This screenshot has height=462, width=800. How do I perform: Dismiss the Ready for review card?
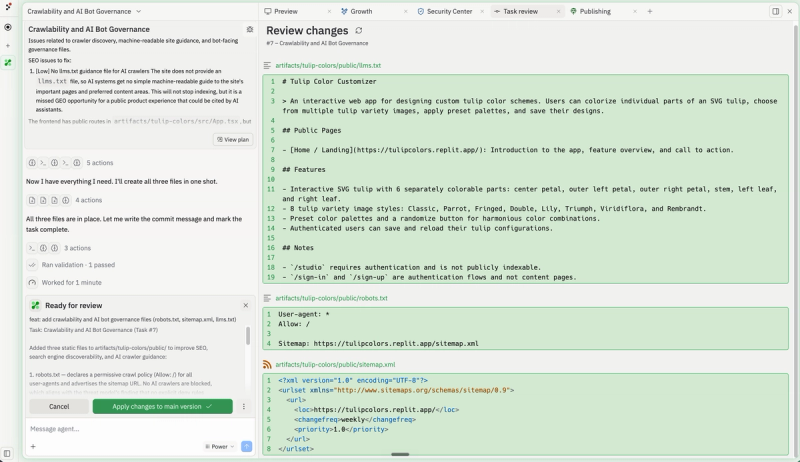point(245,305)
